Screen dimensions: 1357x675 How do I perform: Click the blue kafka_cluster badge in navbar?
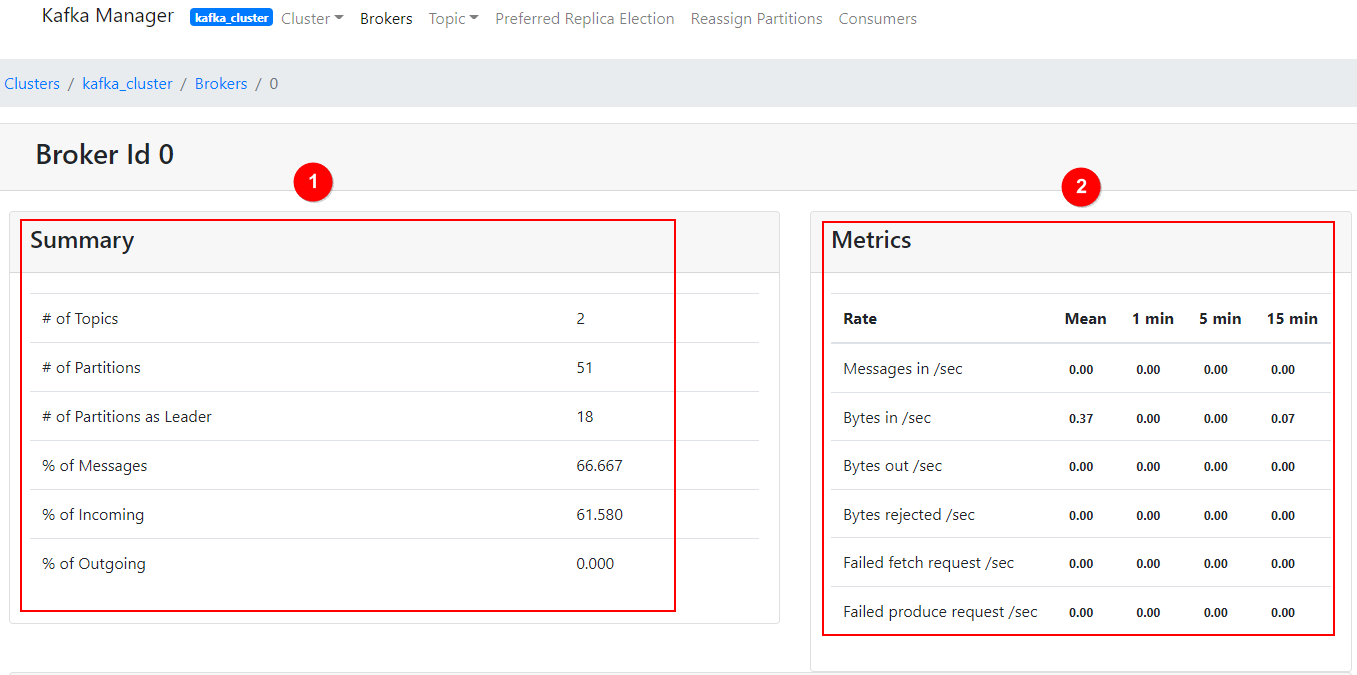[231, 18]
